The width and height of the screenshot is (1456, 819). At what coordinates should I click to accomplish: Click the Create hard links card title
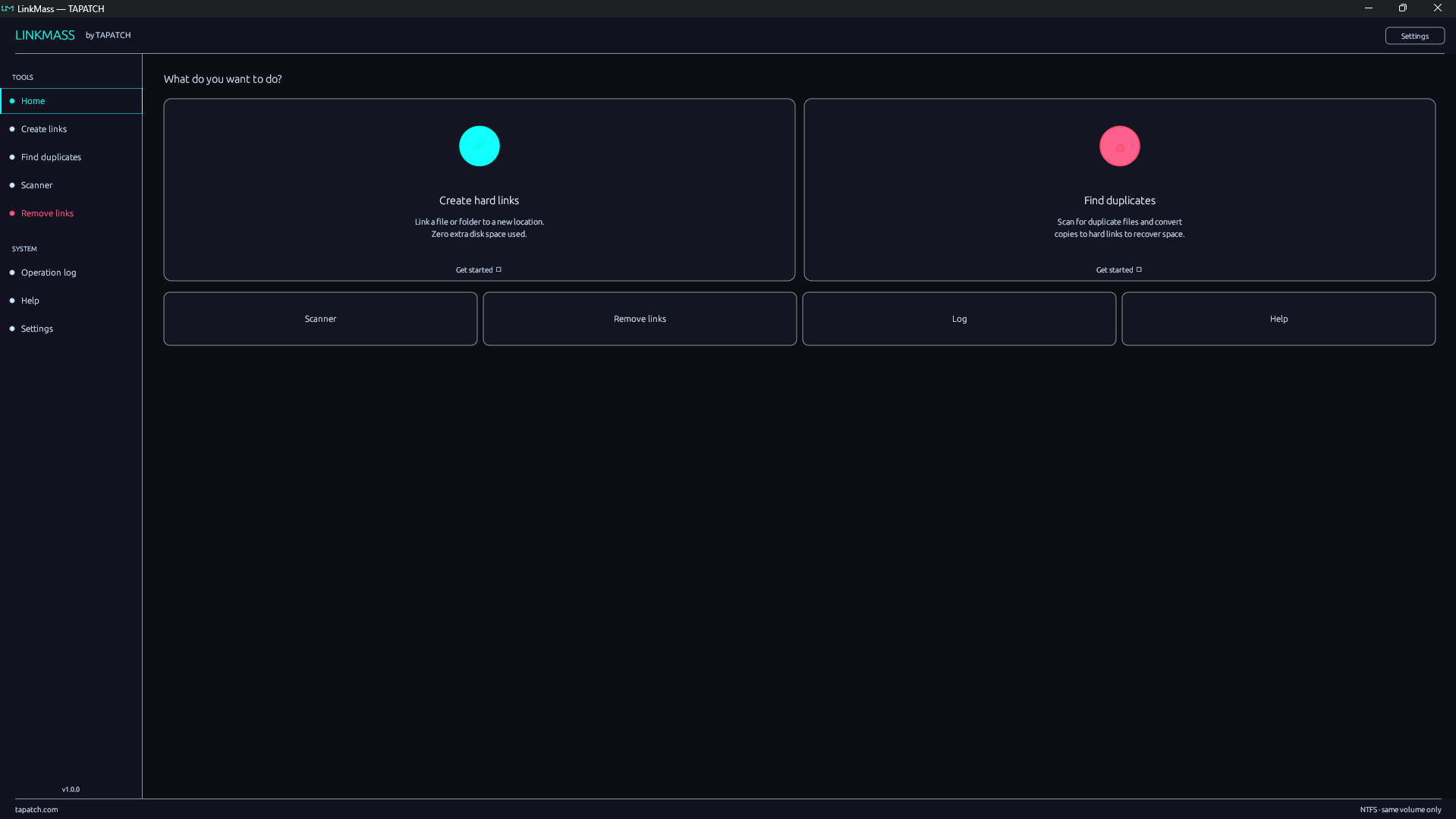[480, 200]
